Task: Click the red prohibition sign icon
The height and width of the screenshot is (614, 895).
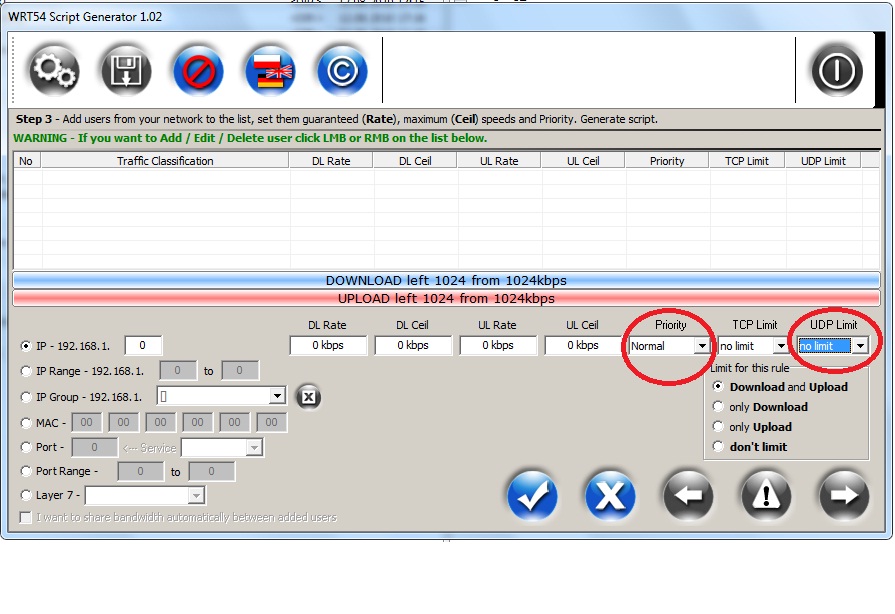Action: [198, 71]
